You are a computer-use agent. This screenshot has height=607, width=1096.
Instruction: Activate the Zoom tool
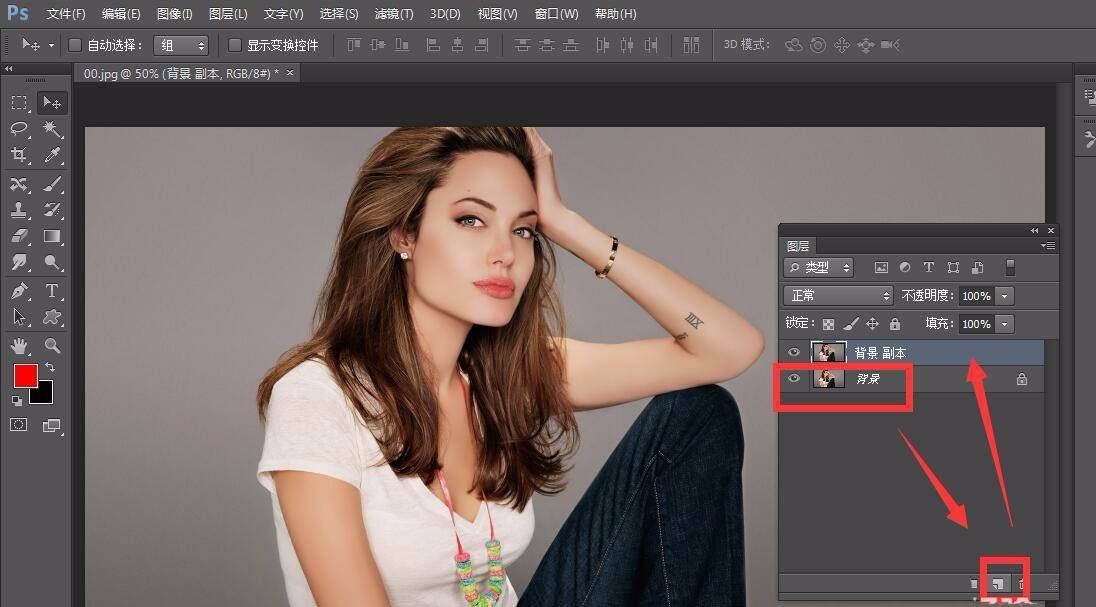(53, 345)
